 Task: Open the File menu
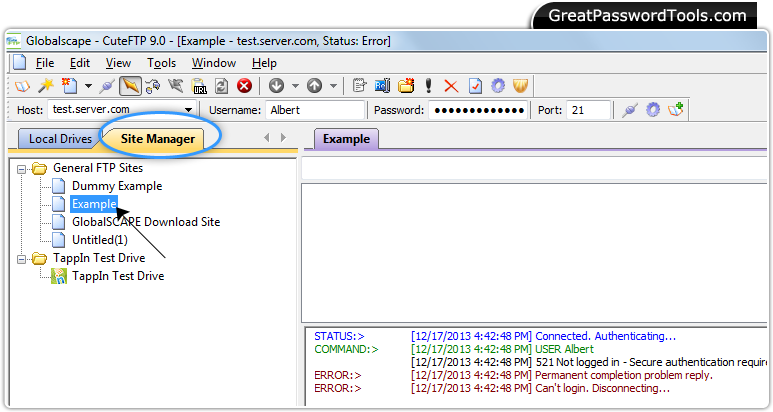tap(45, 63)
